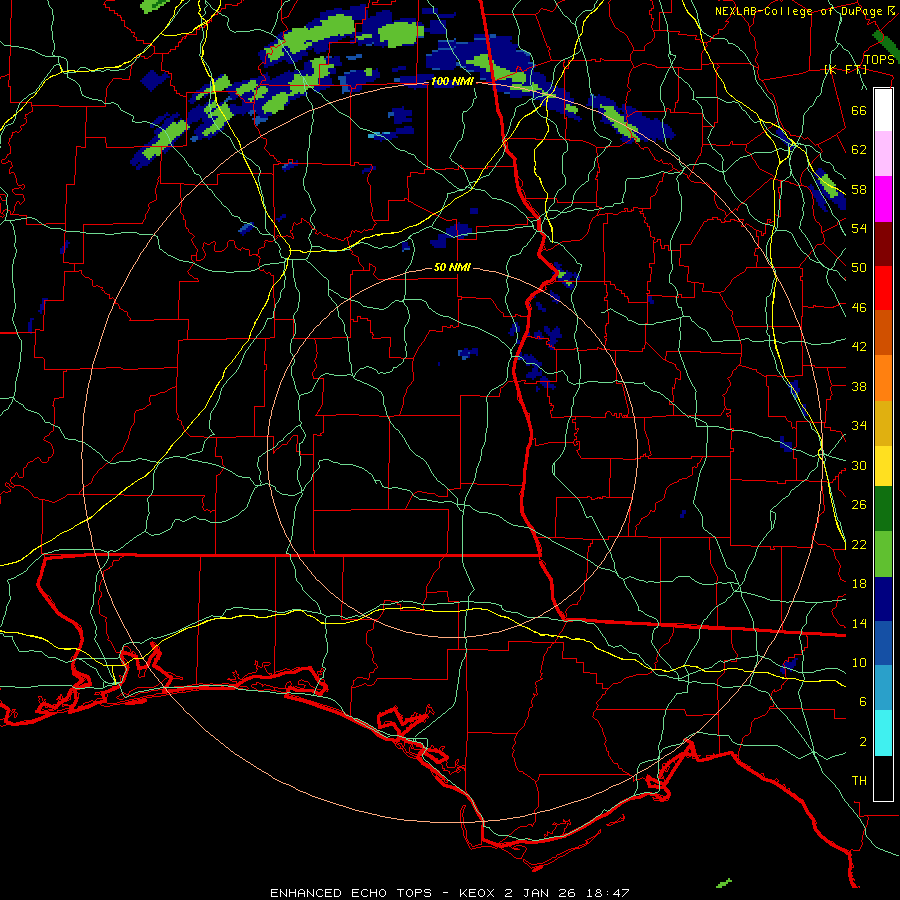The width and height of the screenshot is (900, 900).
Task: Click the ENHANCED ECHO TOPS title text
Action: tap(350, 893)
